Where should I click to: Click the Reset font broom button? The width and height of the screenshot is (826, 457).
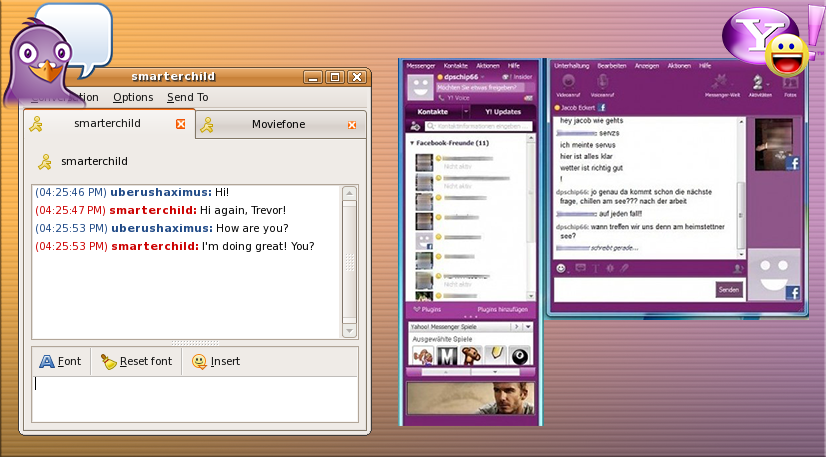pos(136,361)
